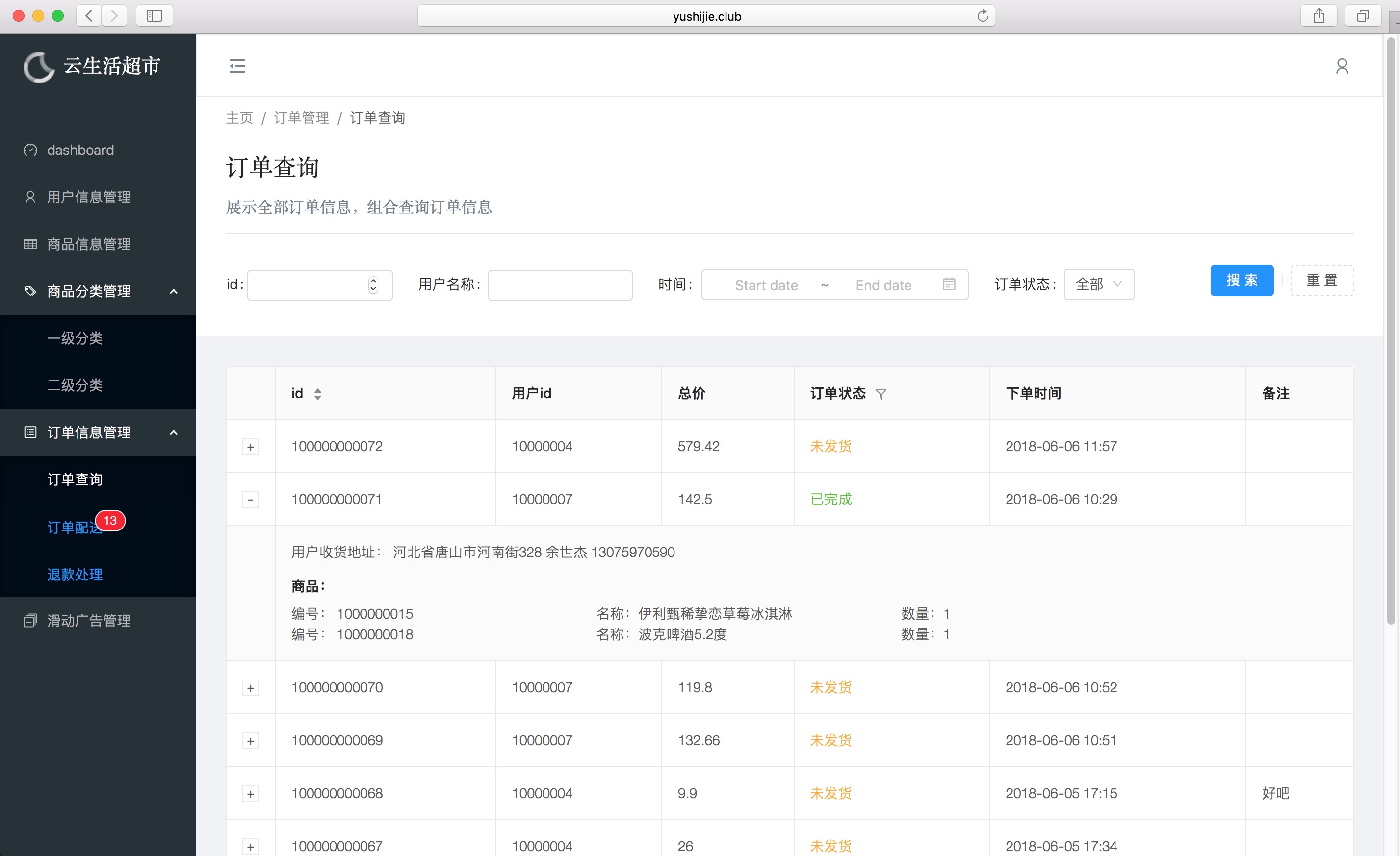The width and height of the screenshot is (1400, 856).
Task: Expand order row 100000000072
Action: tap(251, 447)
